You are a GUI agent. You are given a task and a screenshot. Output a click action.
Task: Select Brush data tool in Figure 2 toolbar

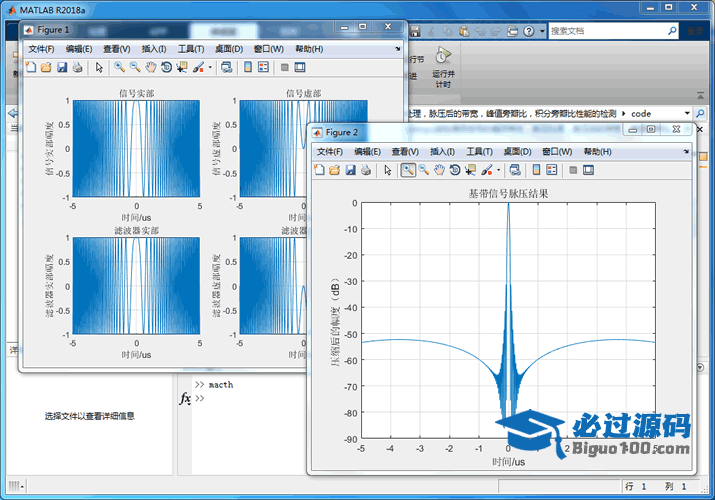(487, 170)
